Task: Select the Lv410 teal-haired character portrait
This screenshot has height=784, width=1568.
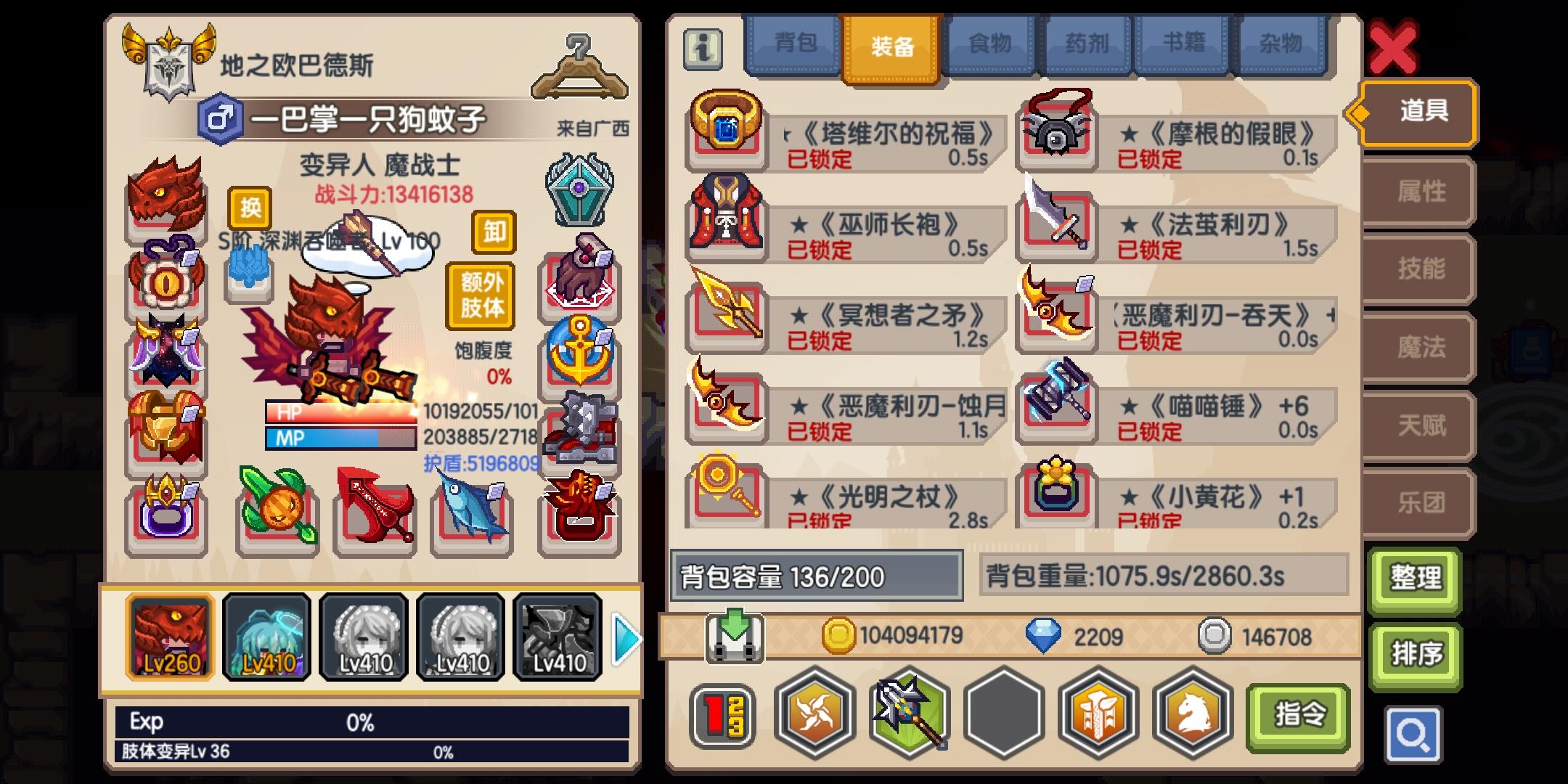Action: coord(267,637)
